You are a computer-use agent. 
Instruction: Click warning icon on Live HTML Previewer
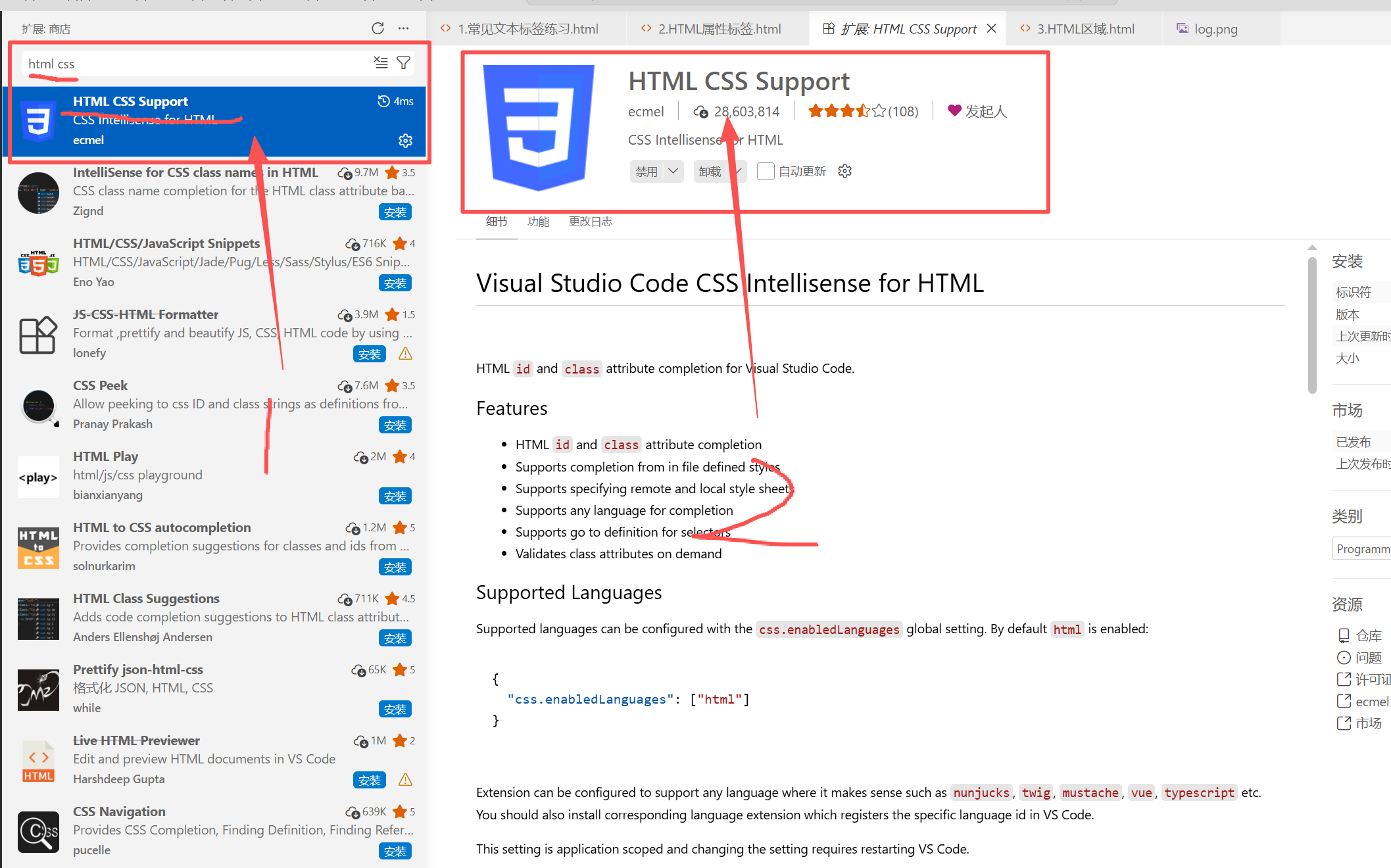[x=405, y=780]
